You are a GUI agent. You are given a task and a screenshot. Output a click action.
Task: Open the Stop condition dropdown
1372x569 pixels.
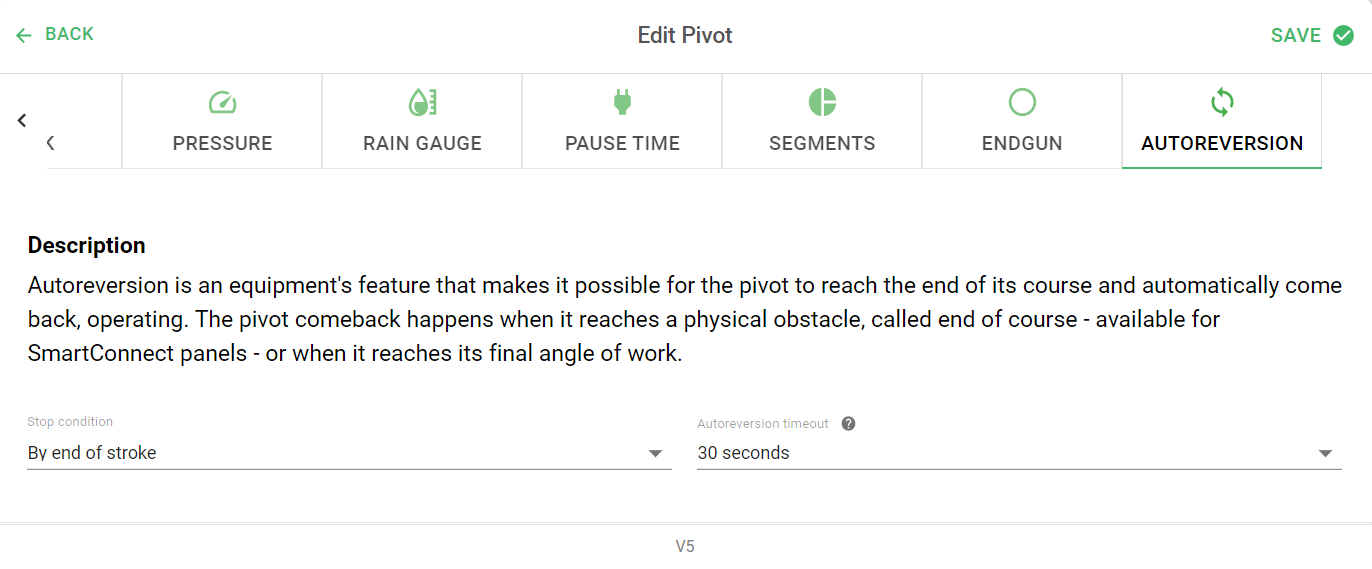(349, 453)
